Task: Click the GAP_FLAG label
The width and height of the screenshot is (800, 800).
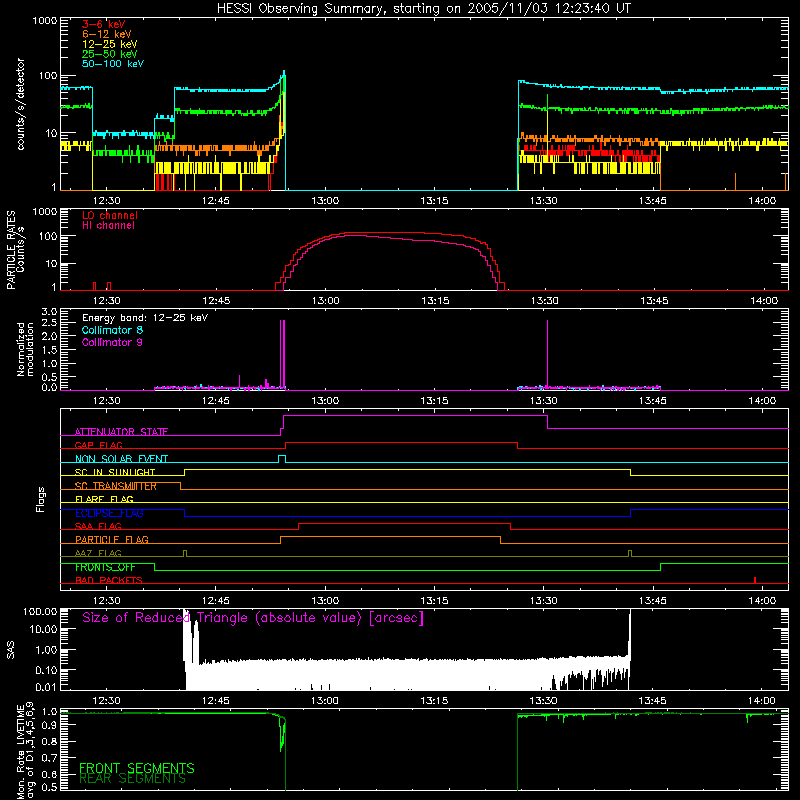Action: click(x=98, y=445)
